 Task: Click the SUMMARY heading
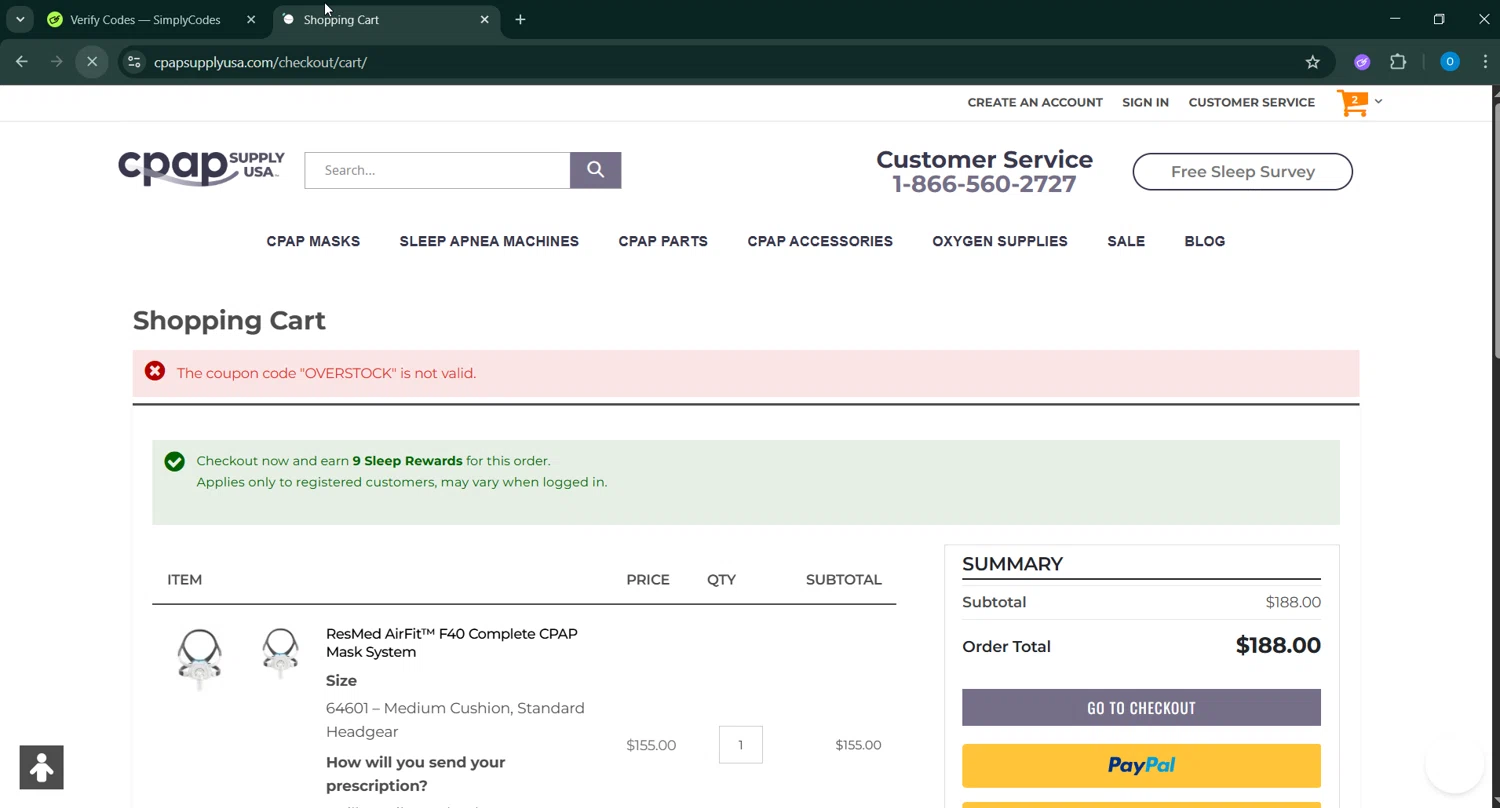coord(1012,564)
